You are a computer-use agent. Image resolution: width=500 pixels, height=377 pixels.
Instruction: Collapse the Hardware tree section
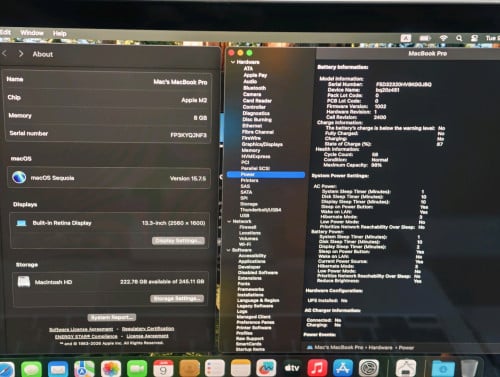[233, 62]
